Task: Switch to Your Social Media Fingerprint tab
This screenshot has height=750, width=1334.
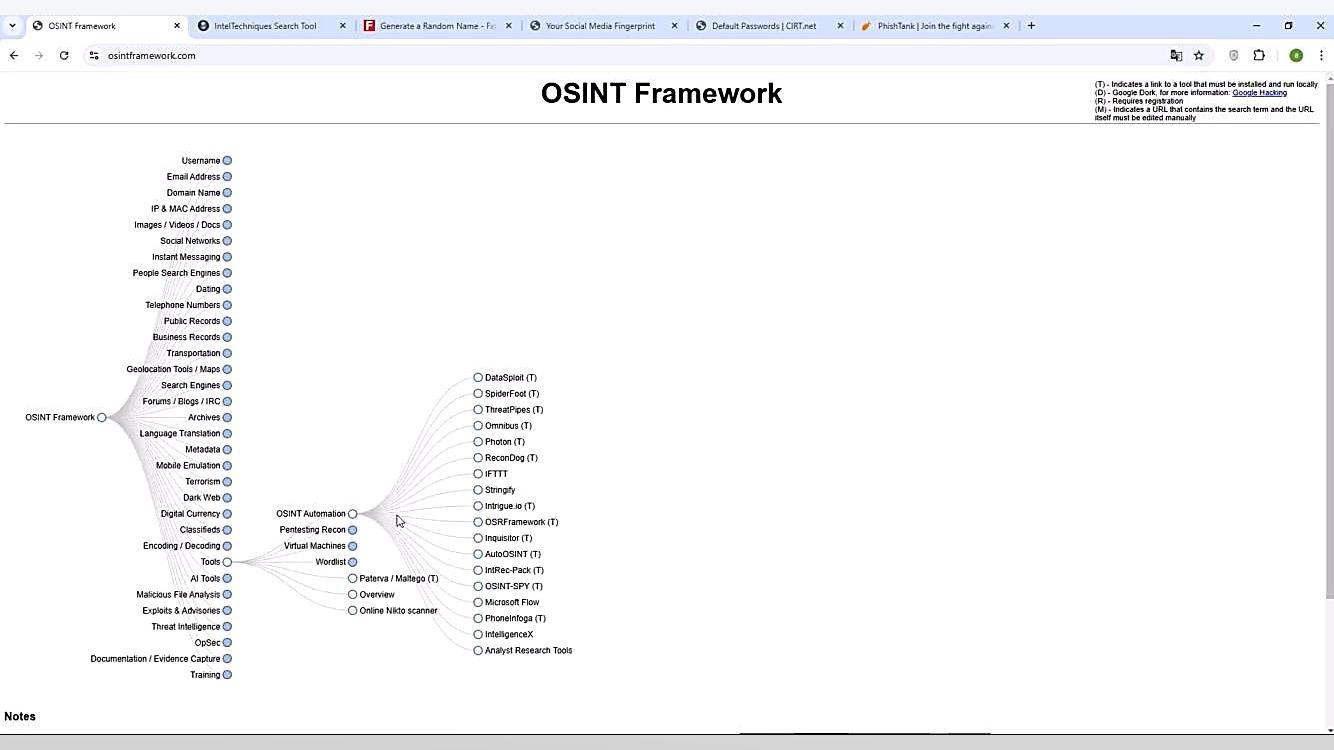Action: pos(601,26)
